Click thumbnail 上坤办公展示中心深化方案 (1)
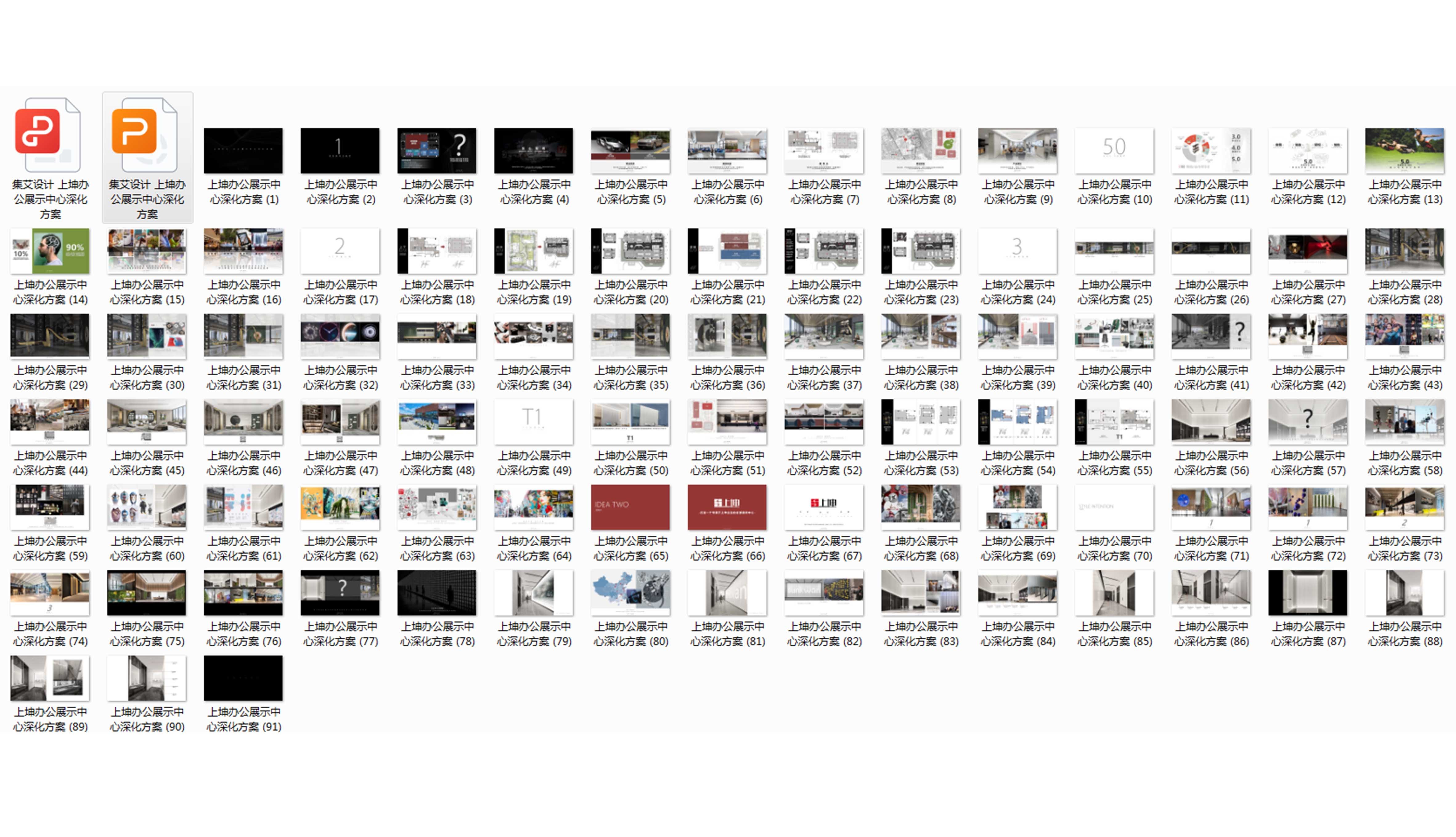Viewport: 1456px width, 837px height. coord(243,150)
